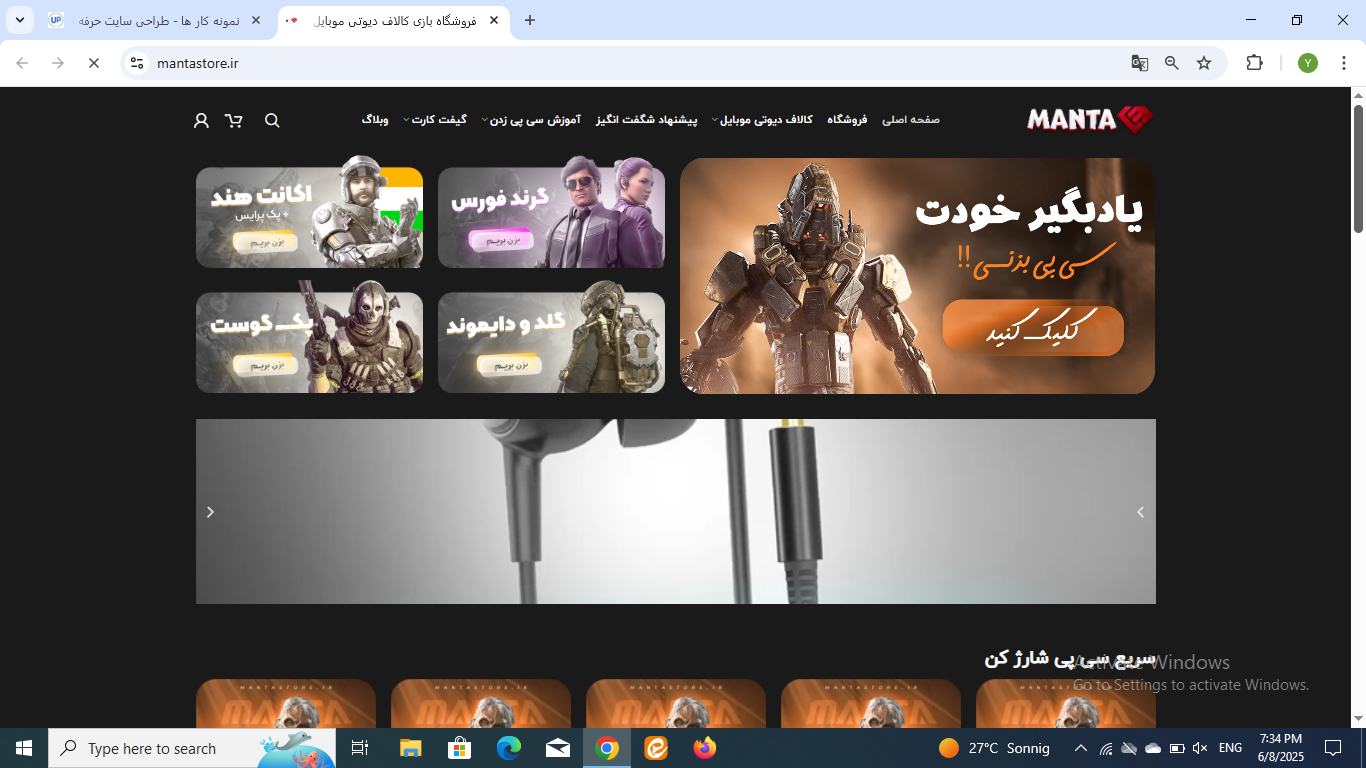Open the فروشگاه menu item
Viewport: 1366px width, 768px height.
click(x=847, y=120)
